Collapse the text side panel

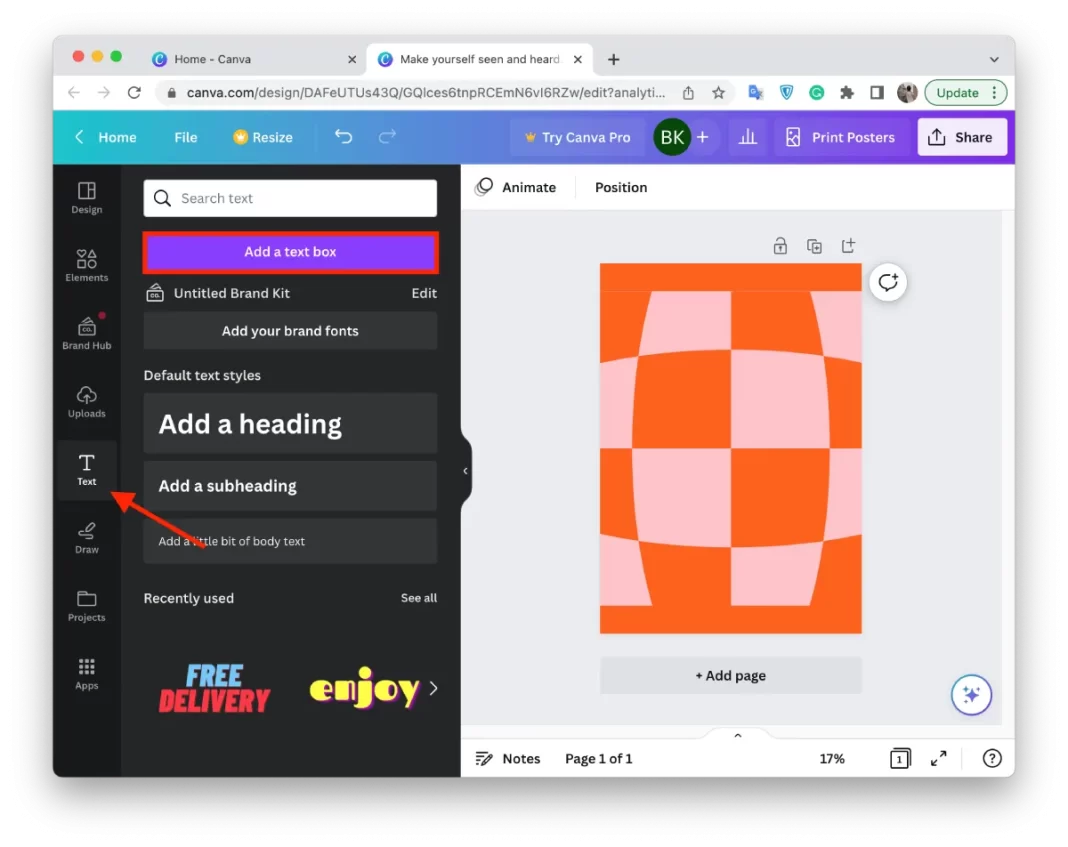coord(465,470)
